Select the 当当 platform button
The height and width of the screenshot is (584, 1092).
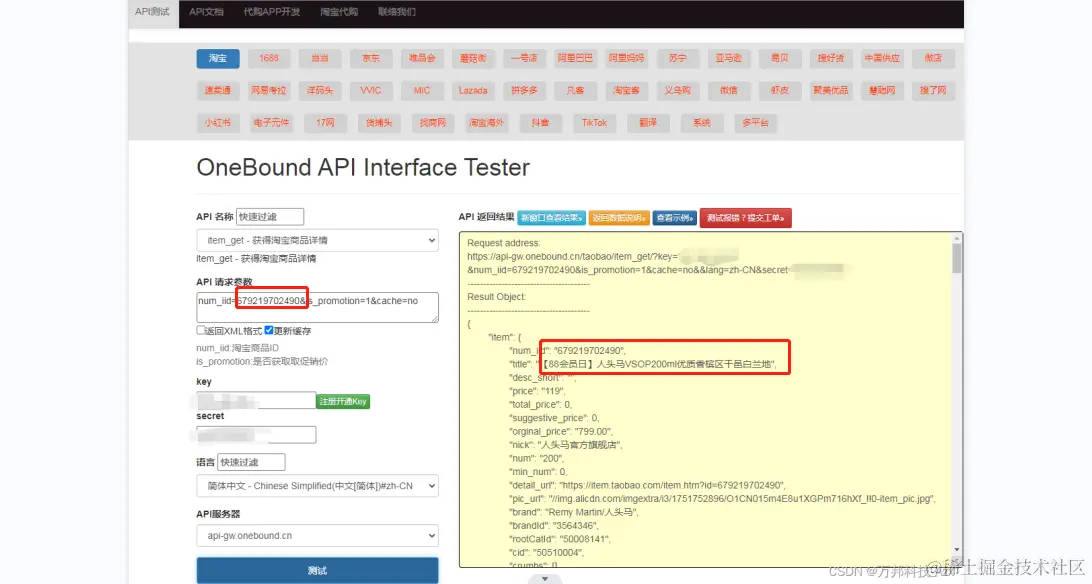click(320, 58)
